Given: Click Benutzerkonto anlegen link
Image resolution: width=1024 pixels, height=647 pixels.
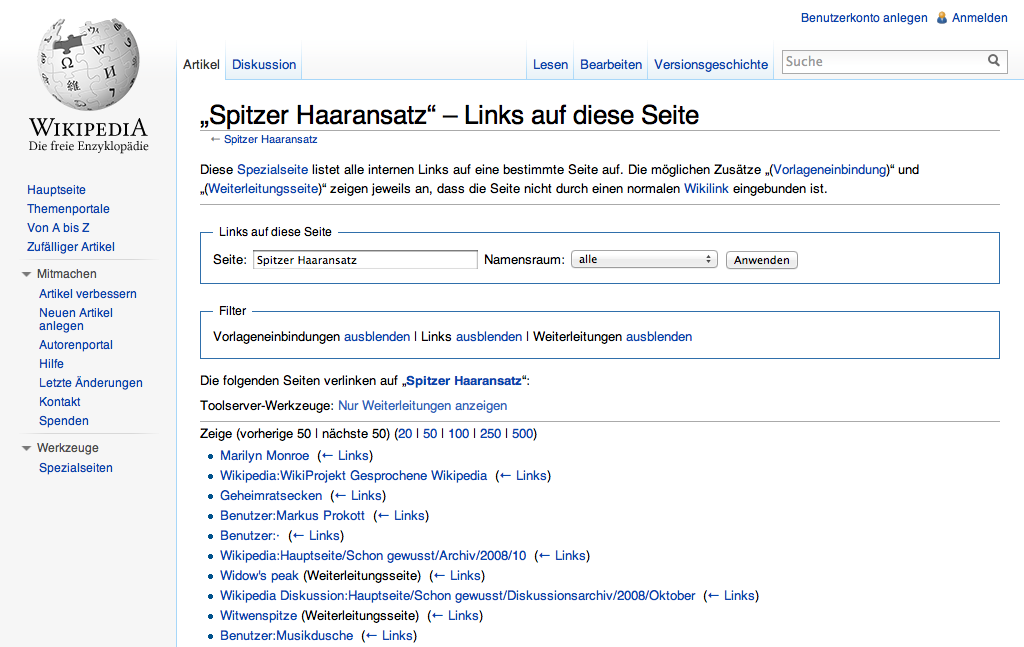Looking at the screenshot, I should (x=864, y=18).
